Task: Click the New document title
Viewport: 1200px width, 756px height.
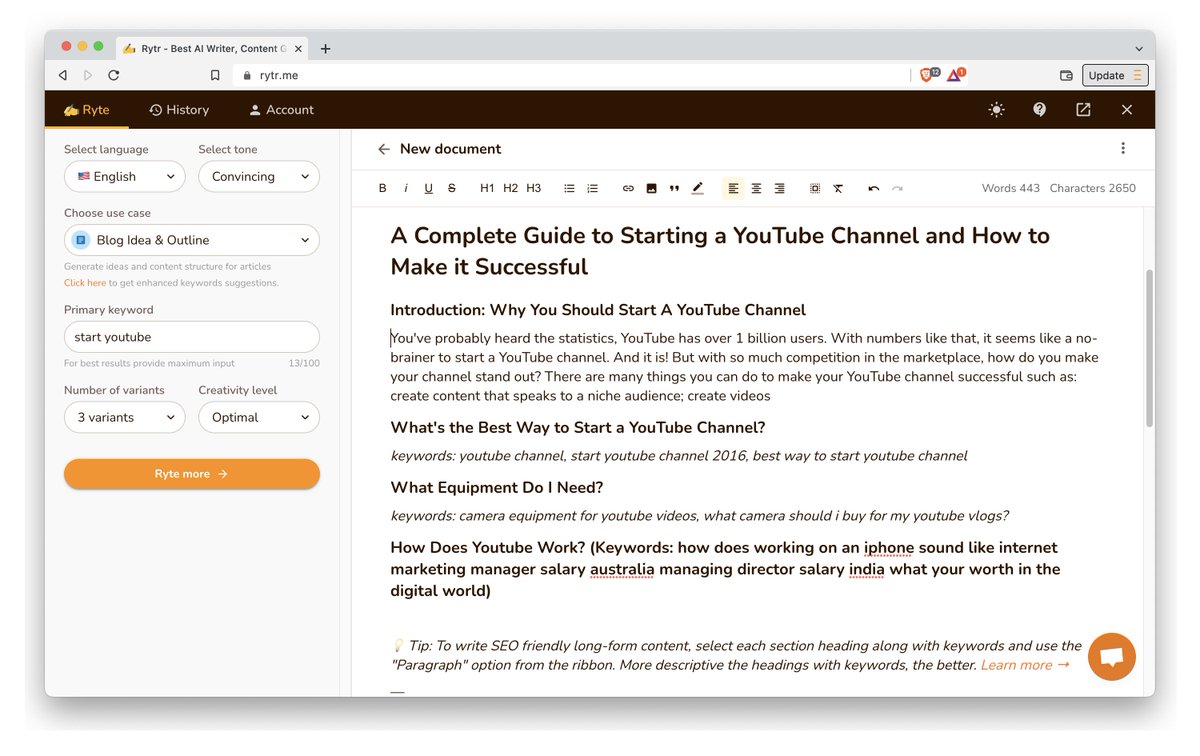Action: pos(450,149)
